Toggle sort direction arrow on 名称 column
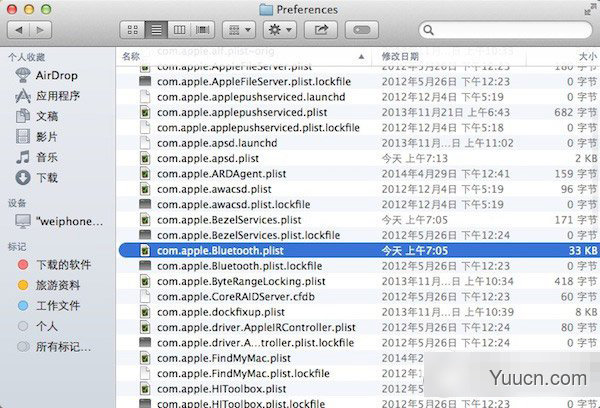 coord(361,57)
